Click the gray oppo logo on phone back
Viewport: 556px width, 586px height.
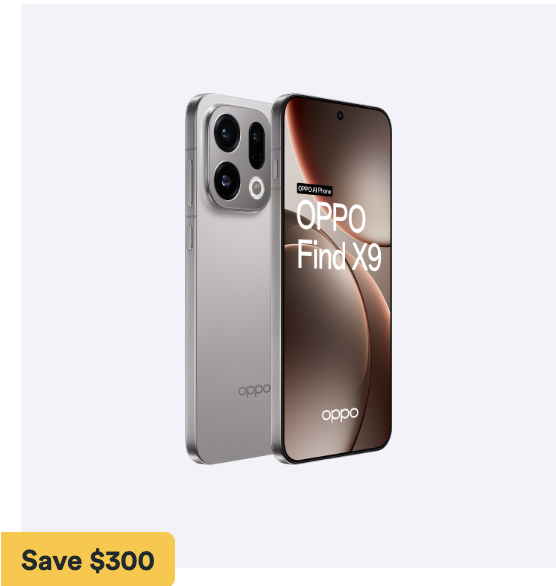[254, 390]
